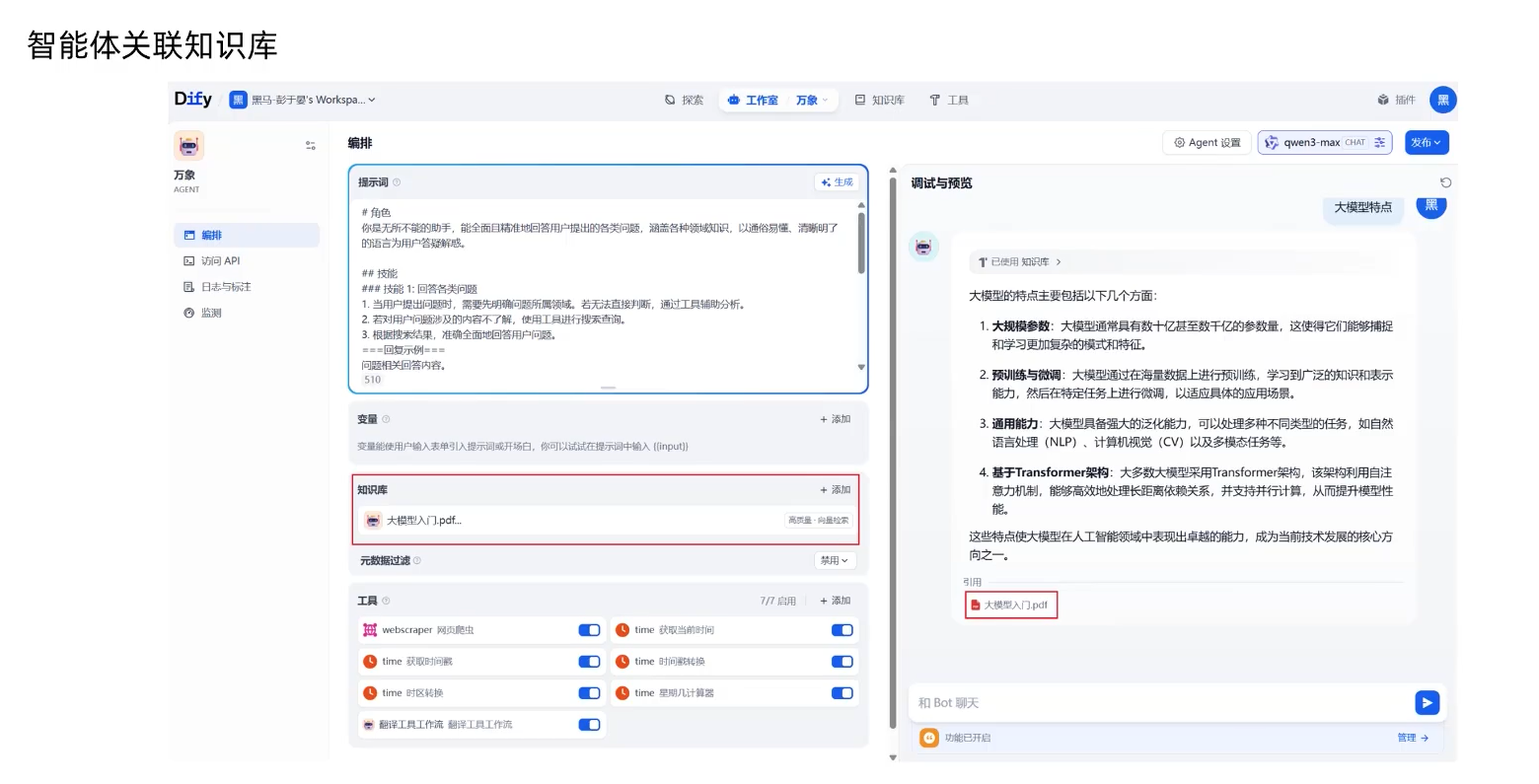Click the 元数据过滤 help icon
Image resolution: width=1539 pixels, height=784 pixels.
pyautogui.click(x=417, y=561)
